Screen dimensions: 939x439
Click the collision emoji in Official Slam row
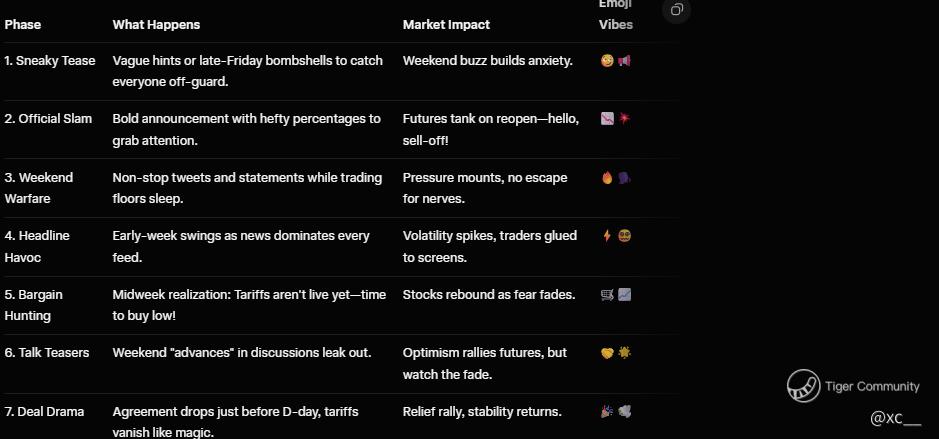pos(624,119)
